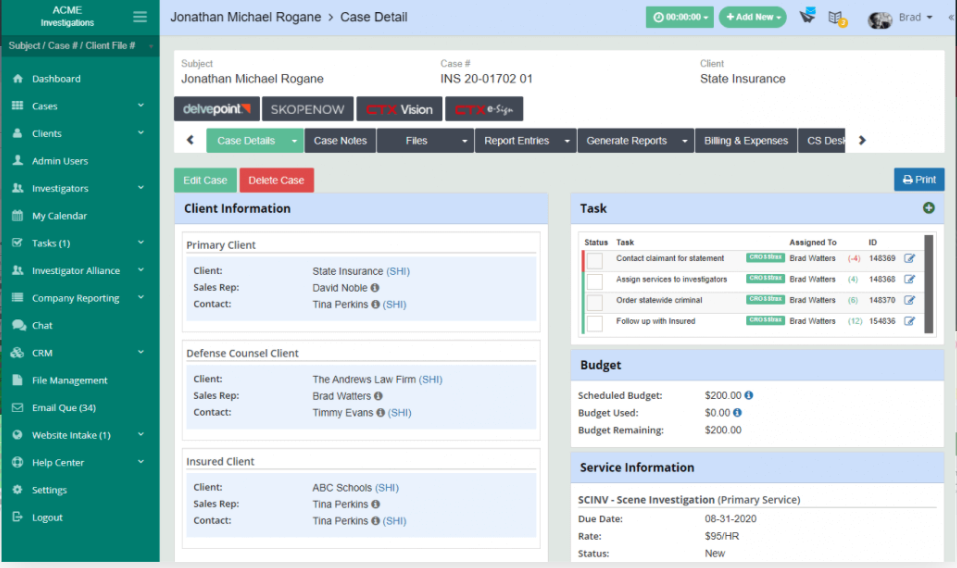Open File Management in sidebar
This screenshot has width=957, height=568.
click(x=70, y=380)
